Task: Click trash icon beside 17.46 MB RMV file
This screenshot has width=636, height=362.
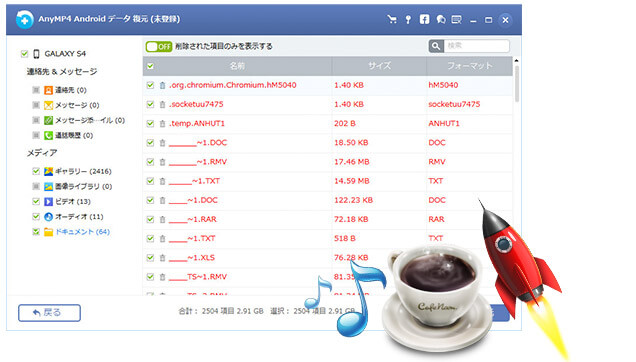Action: click(162, 162)
